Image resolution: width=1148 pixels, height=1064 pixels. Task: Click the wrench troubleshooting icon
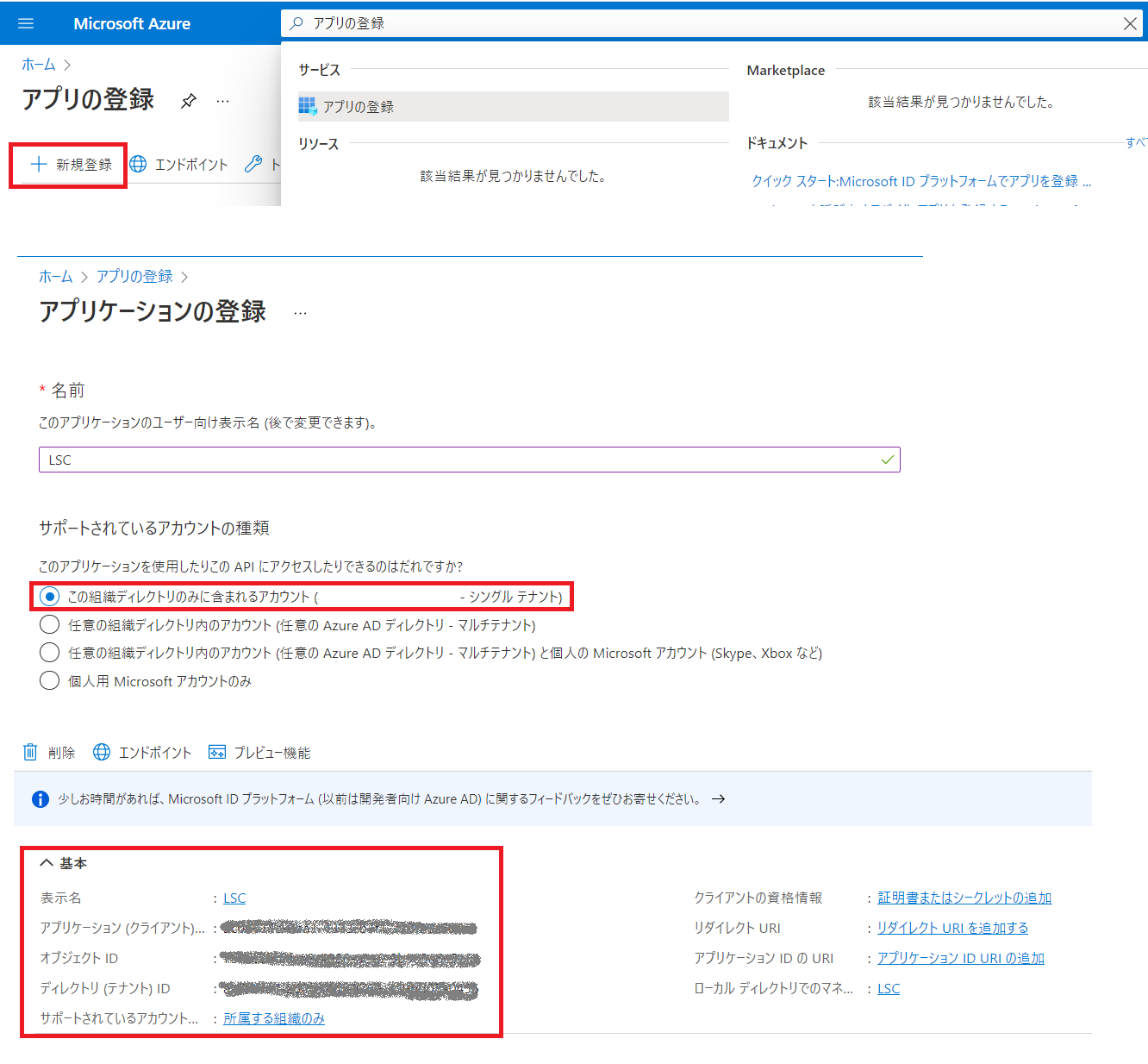pos(253,164)
